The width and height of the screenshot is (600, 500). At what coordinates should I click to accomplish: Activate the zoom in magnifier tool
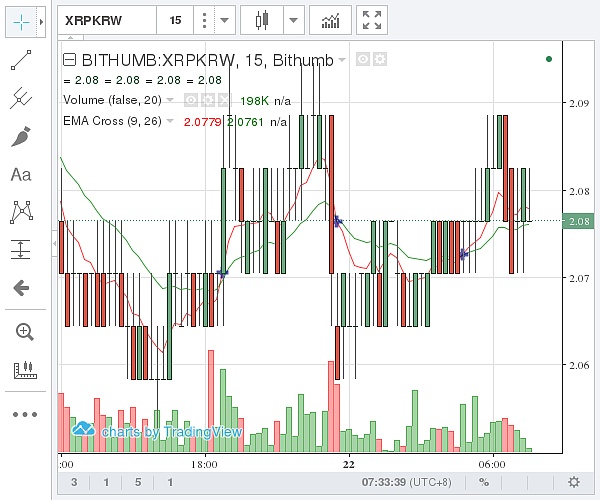(24, 332)
